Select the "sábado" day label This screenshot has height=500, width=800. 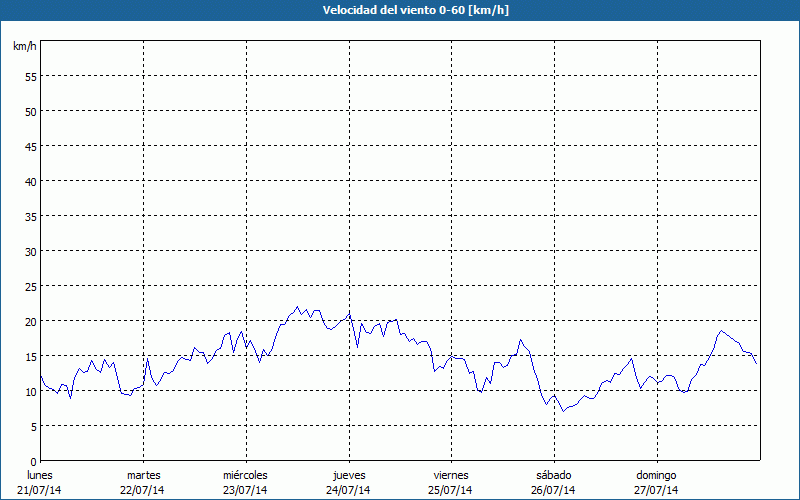point(553,475)
